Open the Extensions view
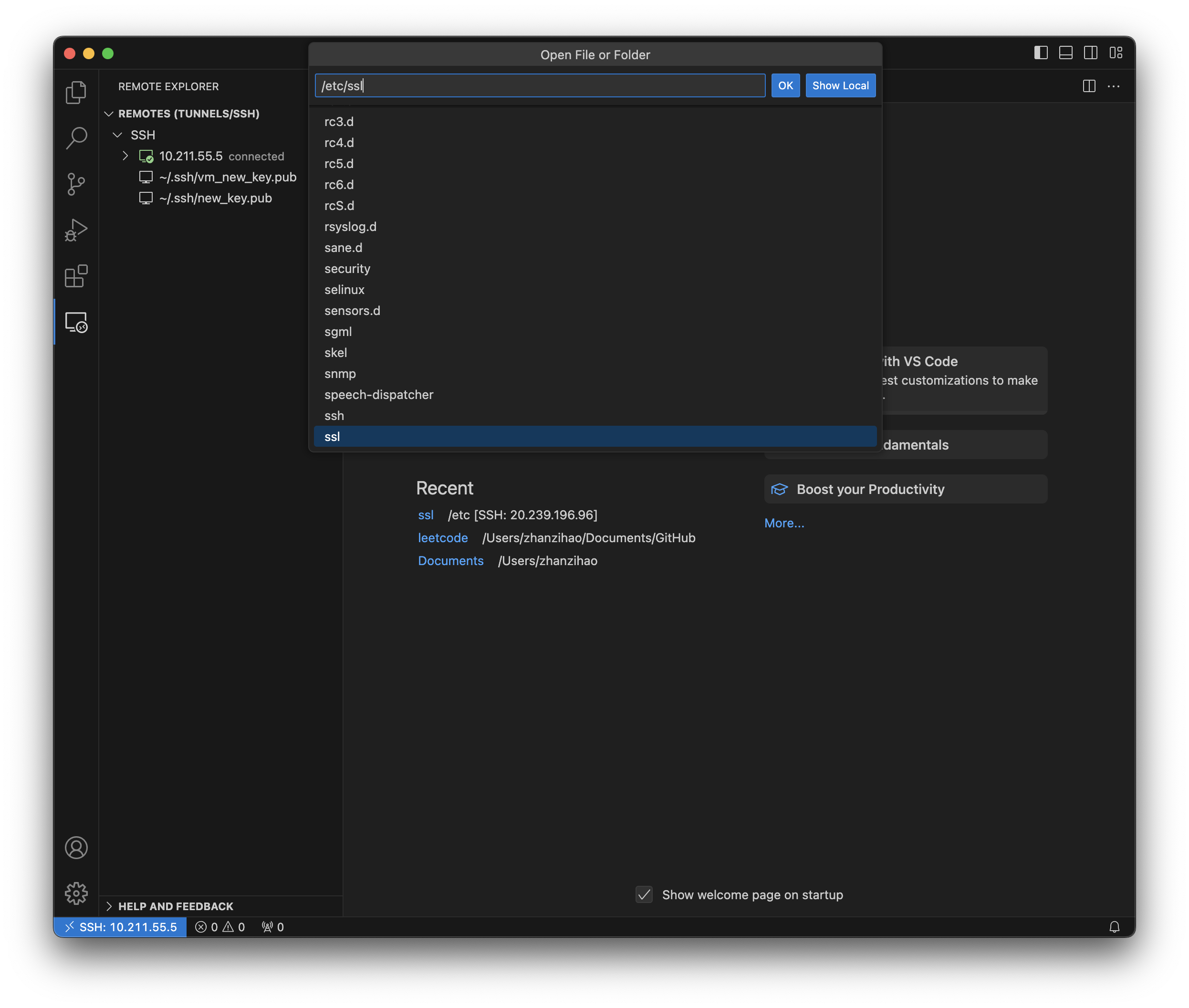 76,276
